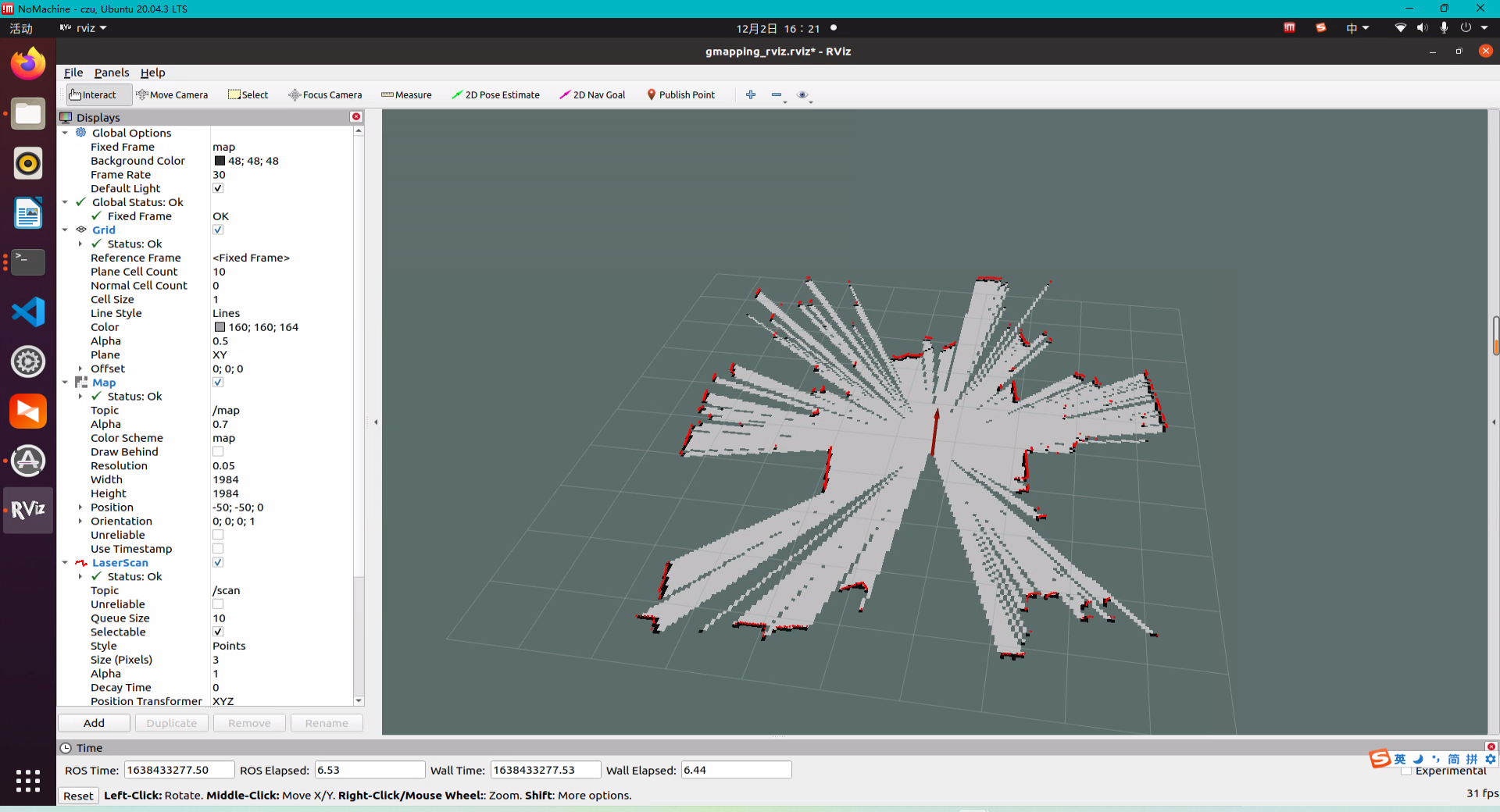
Task: Enable the Draw Behind checkbox
Action: [x=218, y=451]
